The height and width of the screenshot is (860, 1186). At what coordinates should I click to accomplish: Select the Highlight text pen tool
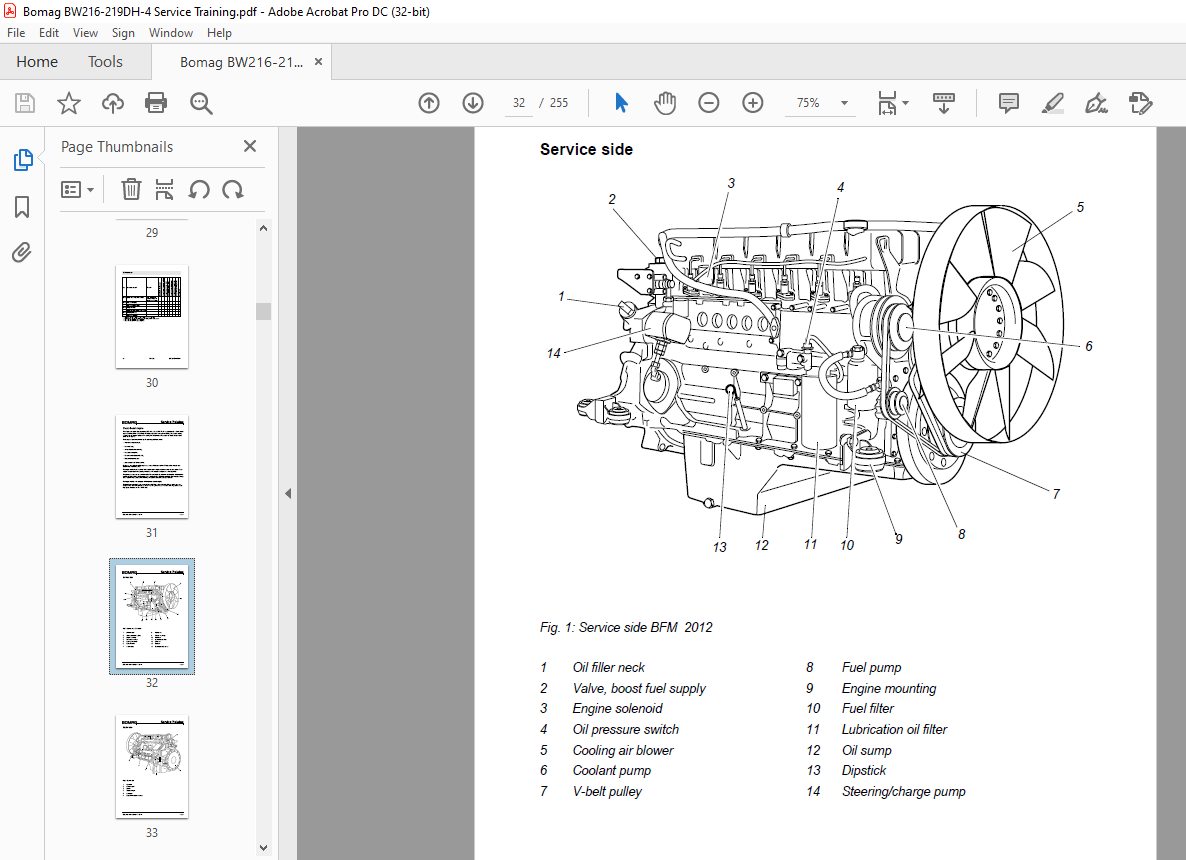click(x=1053, y=103)
